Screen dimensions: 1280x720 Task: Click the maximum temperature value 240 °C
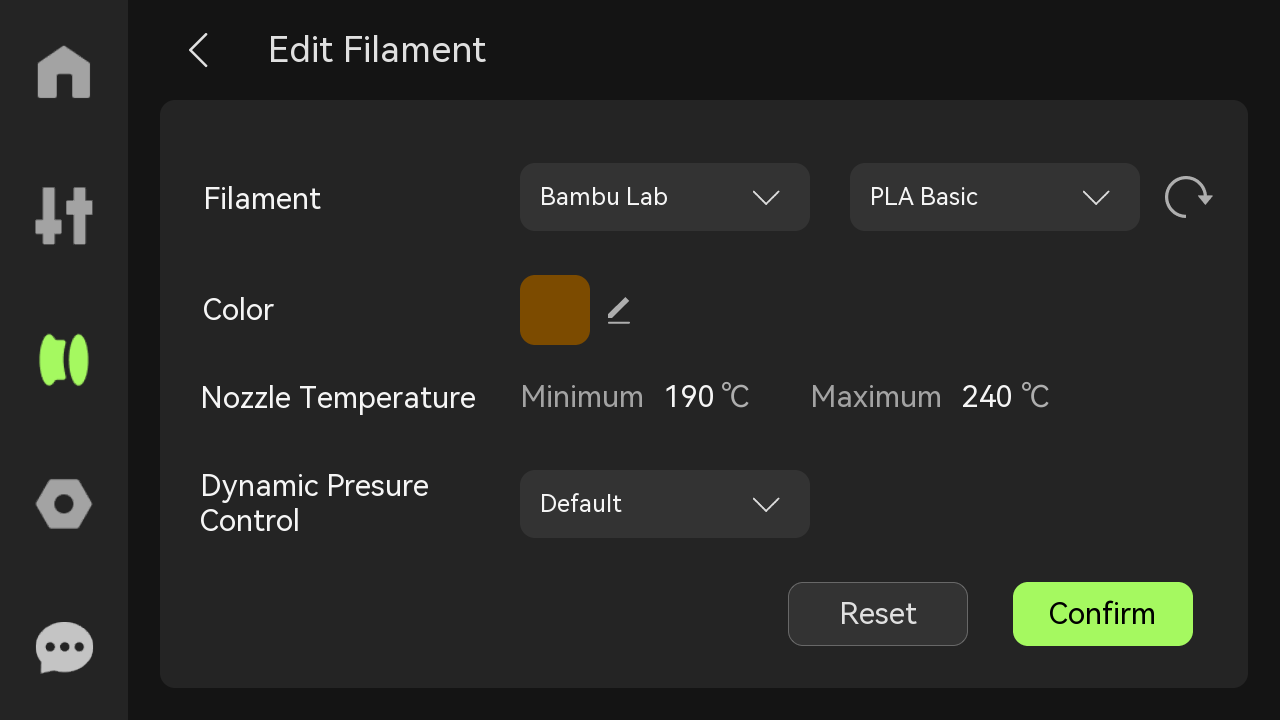[1005, 397]
